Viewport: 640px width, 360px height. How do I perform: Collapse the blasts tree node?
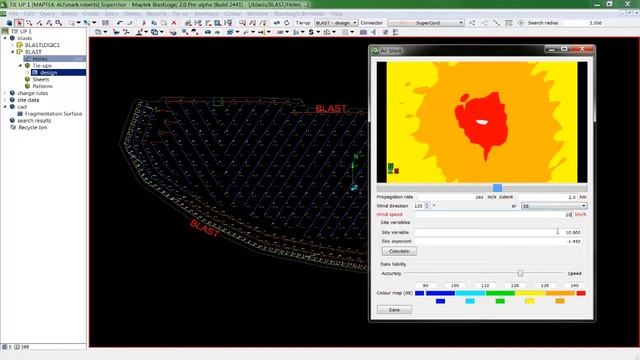(5, 38)
